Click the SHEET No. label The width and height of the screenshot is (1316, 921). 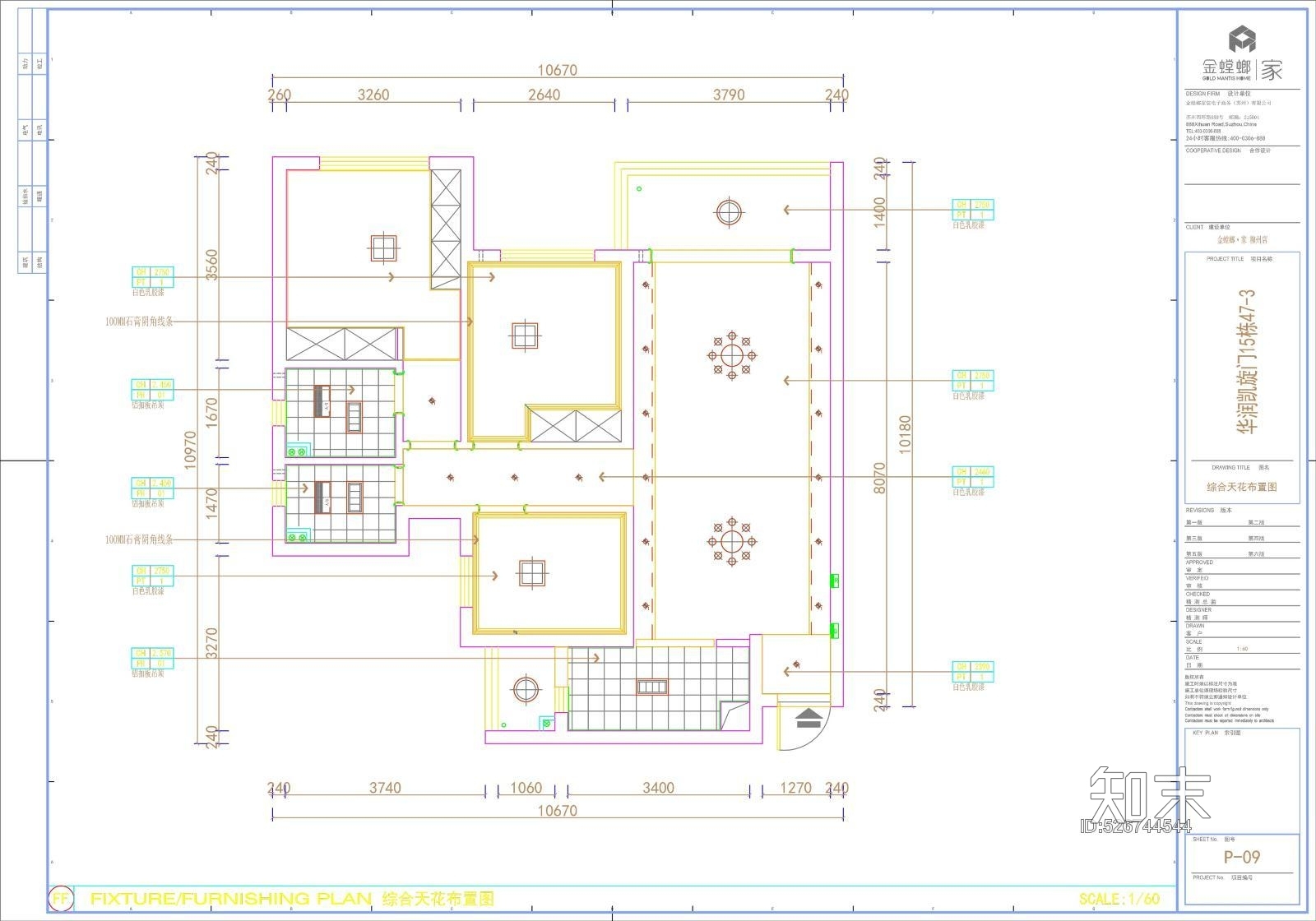1205,840
